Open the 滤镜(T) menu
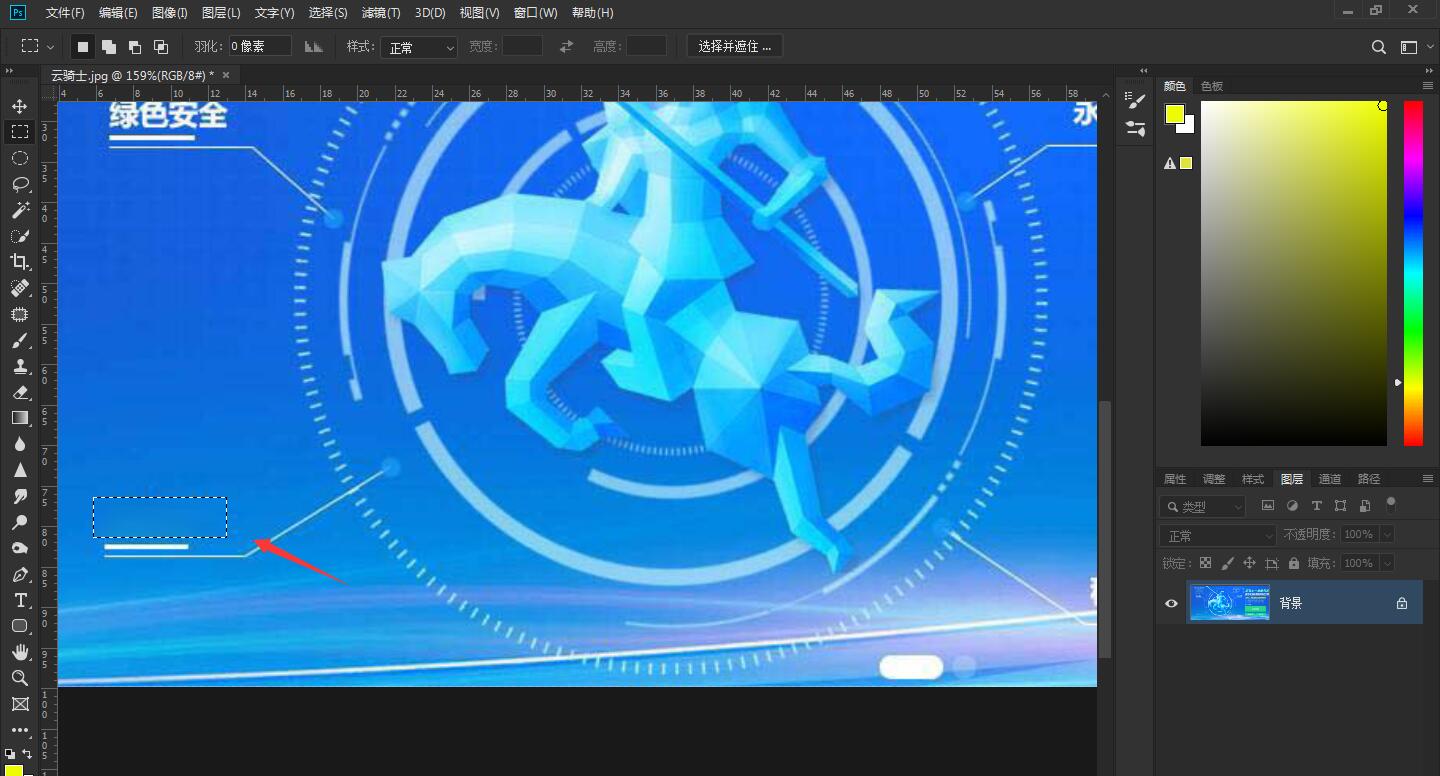The width and height of the screenshot is (1440, 776). click(x=381, y=13)
